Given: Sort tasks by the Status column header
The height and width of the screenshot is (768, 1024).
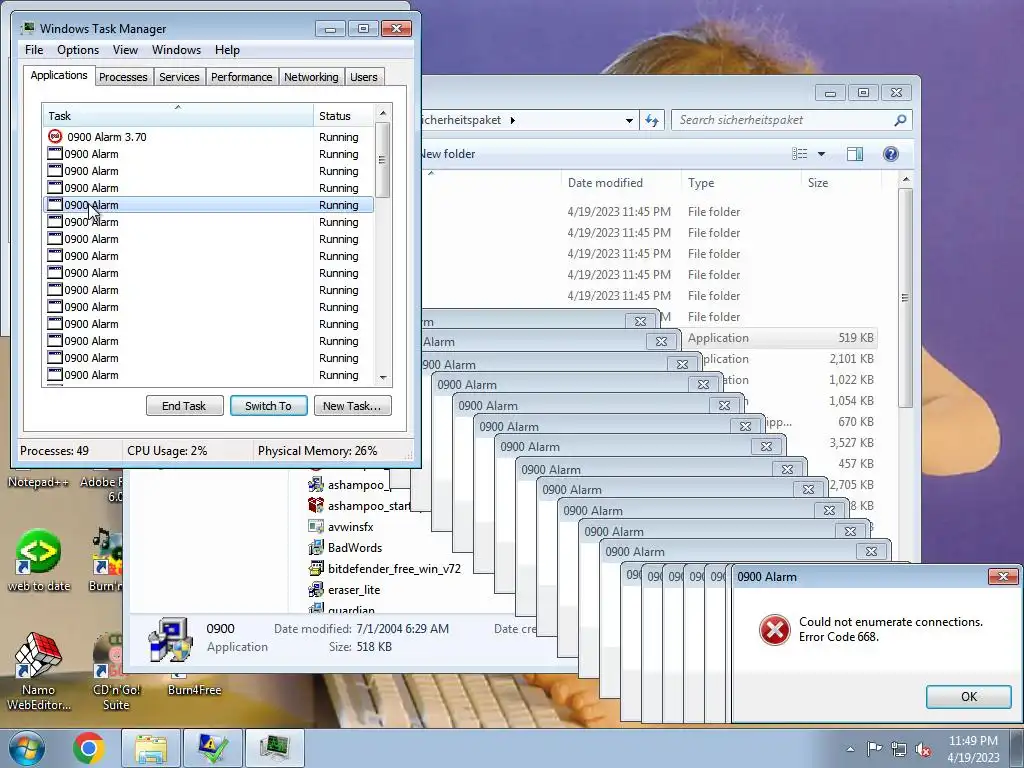Looking at the screenshot, I should [344, 116].
